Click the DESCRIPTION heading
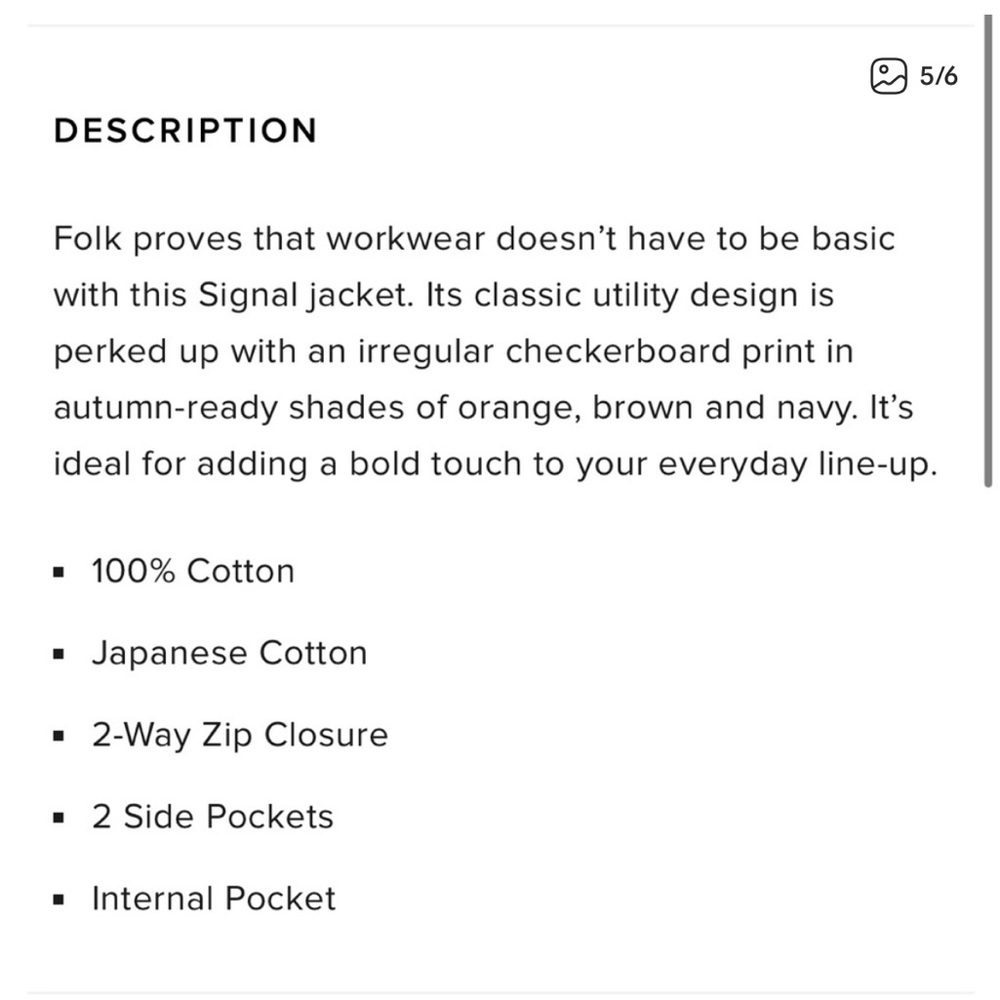Screen dimensions: 1000x1000 [185, 131]
